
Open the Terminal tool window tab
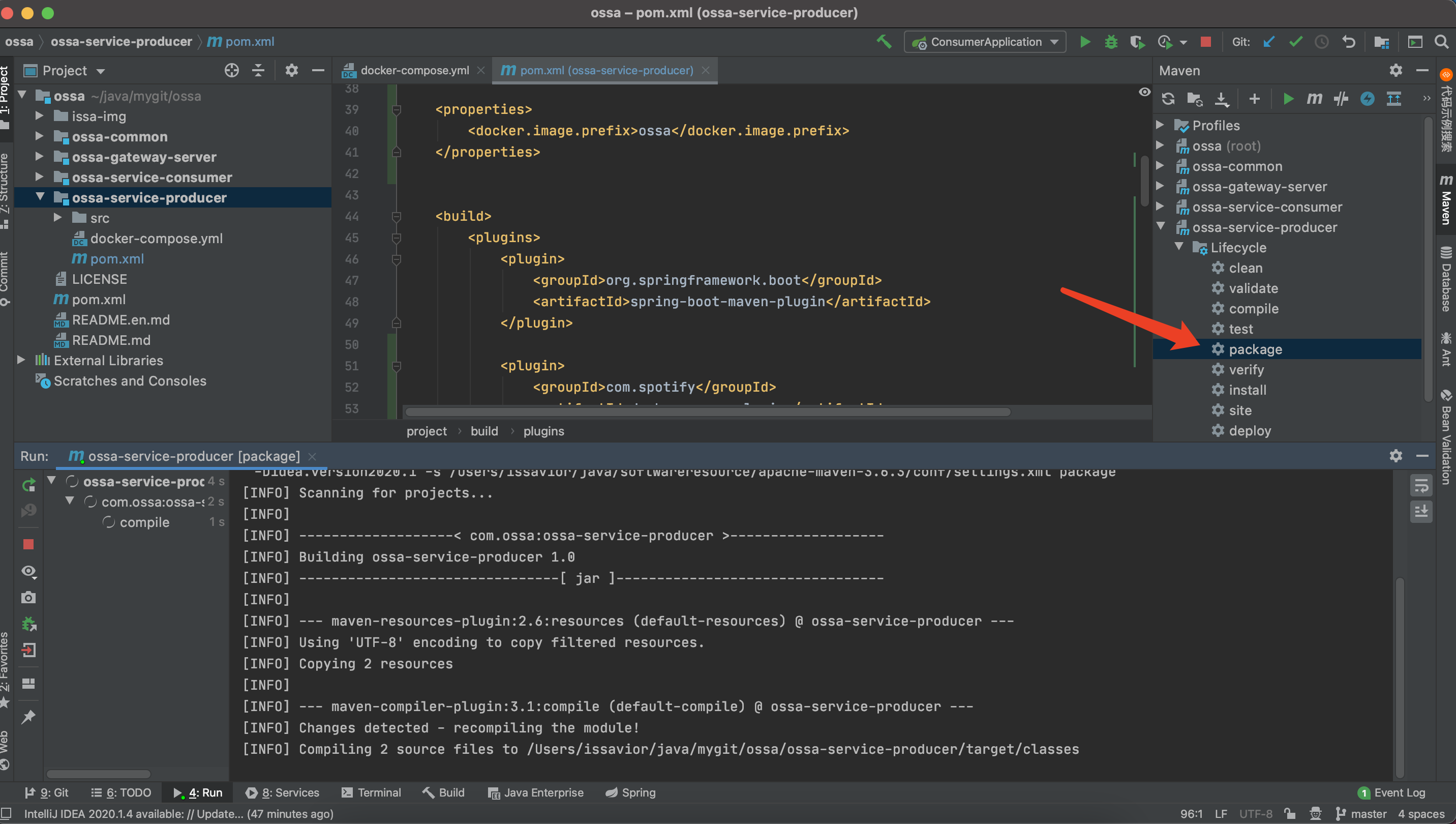click(371, 792)
